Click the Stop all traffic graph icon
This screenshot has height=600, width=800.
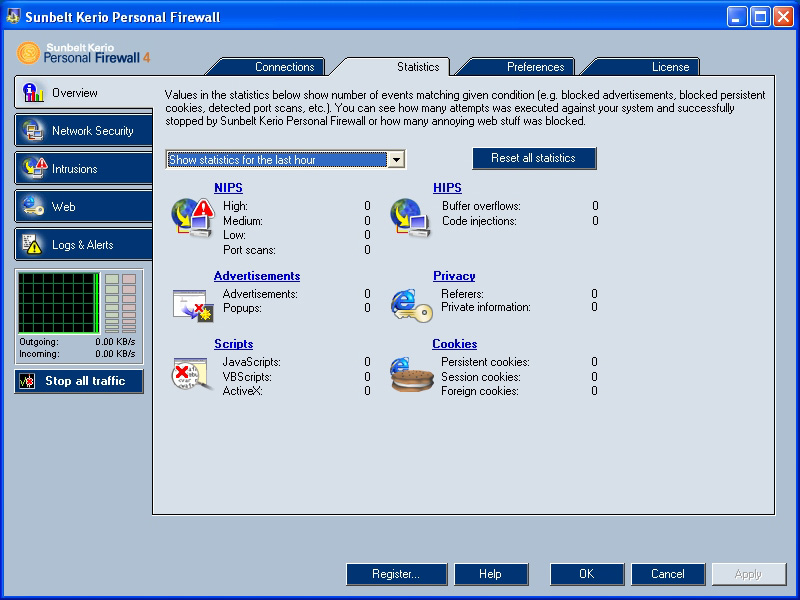pyautogui.click(x=27, y=381)
